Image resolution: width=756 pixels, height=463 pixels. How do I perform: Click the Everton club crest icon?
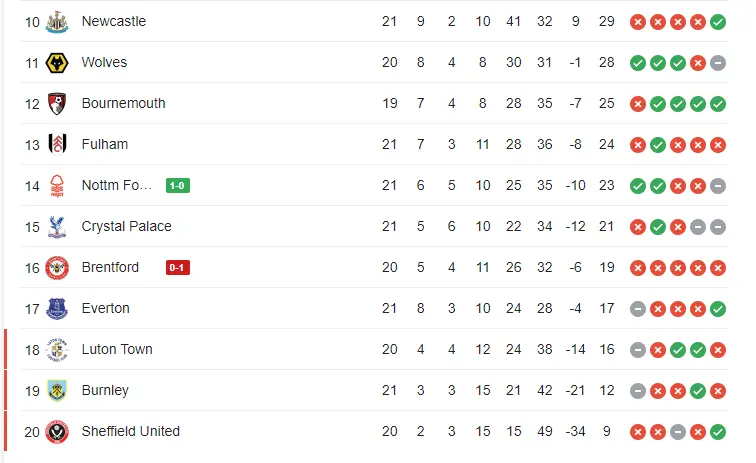pyautogui.click(x=56, y=308)
